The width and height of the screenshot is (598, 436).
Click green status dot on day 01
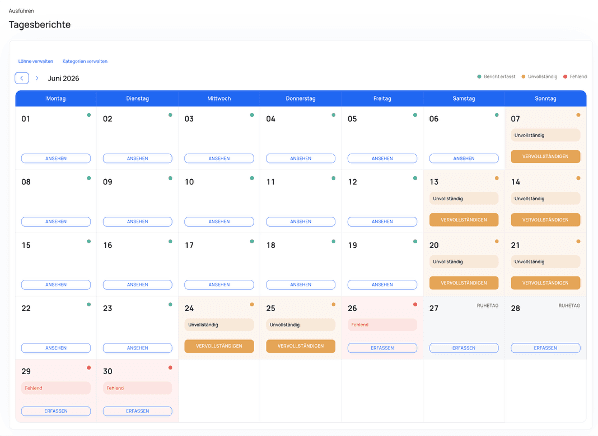pyautogui.click(x=89, y=115)
